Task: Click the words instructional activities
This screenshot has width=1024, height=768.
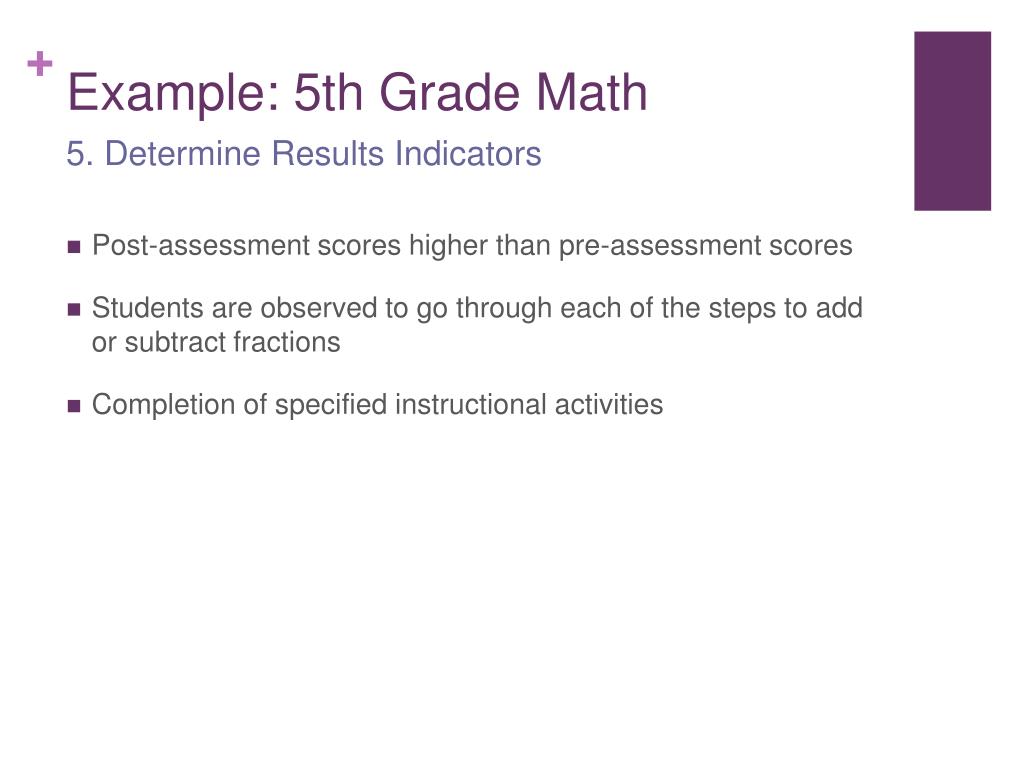Action: coord(530,405)
